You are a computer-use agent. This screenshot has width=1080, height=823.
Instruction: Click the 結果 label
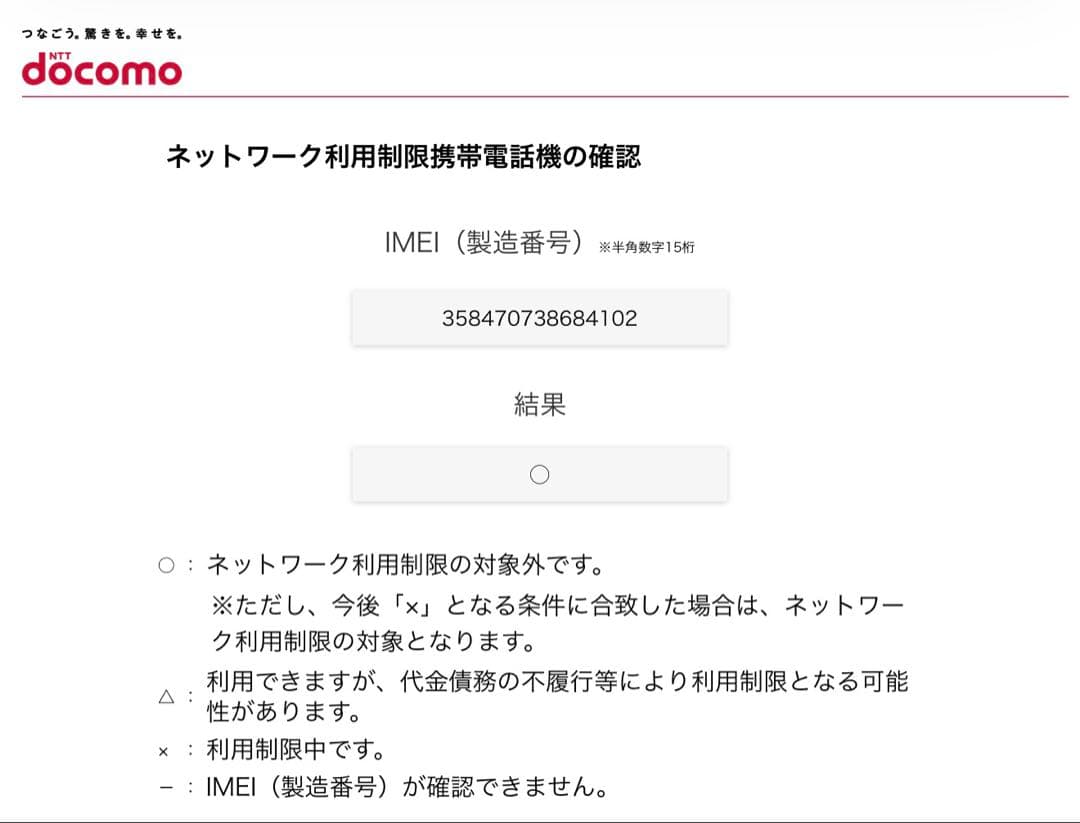pyautogui.click(x=540, y=405)
